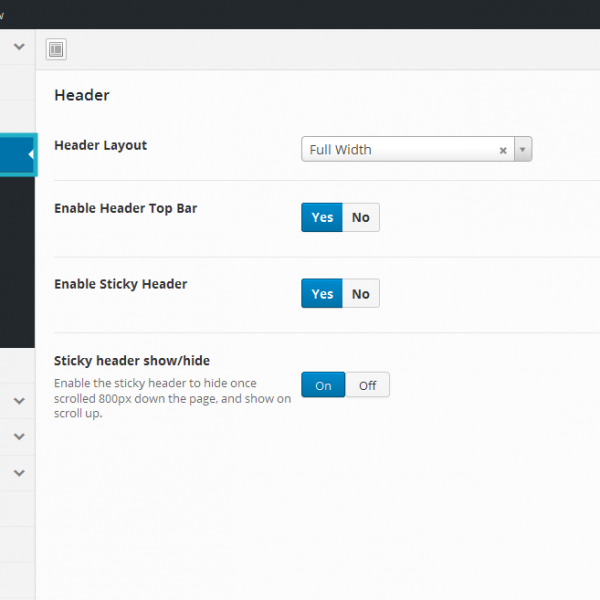
Task: Set Enable Header Top Bar to No
Action: [360, 217]
